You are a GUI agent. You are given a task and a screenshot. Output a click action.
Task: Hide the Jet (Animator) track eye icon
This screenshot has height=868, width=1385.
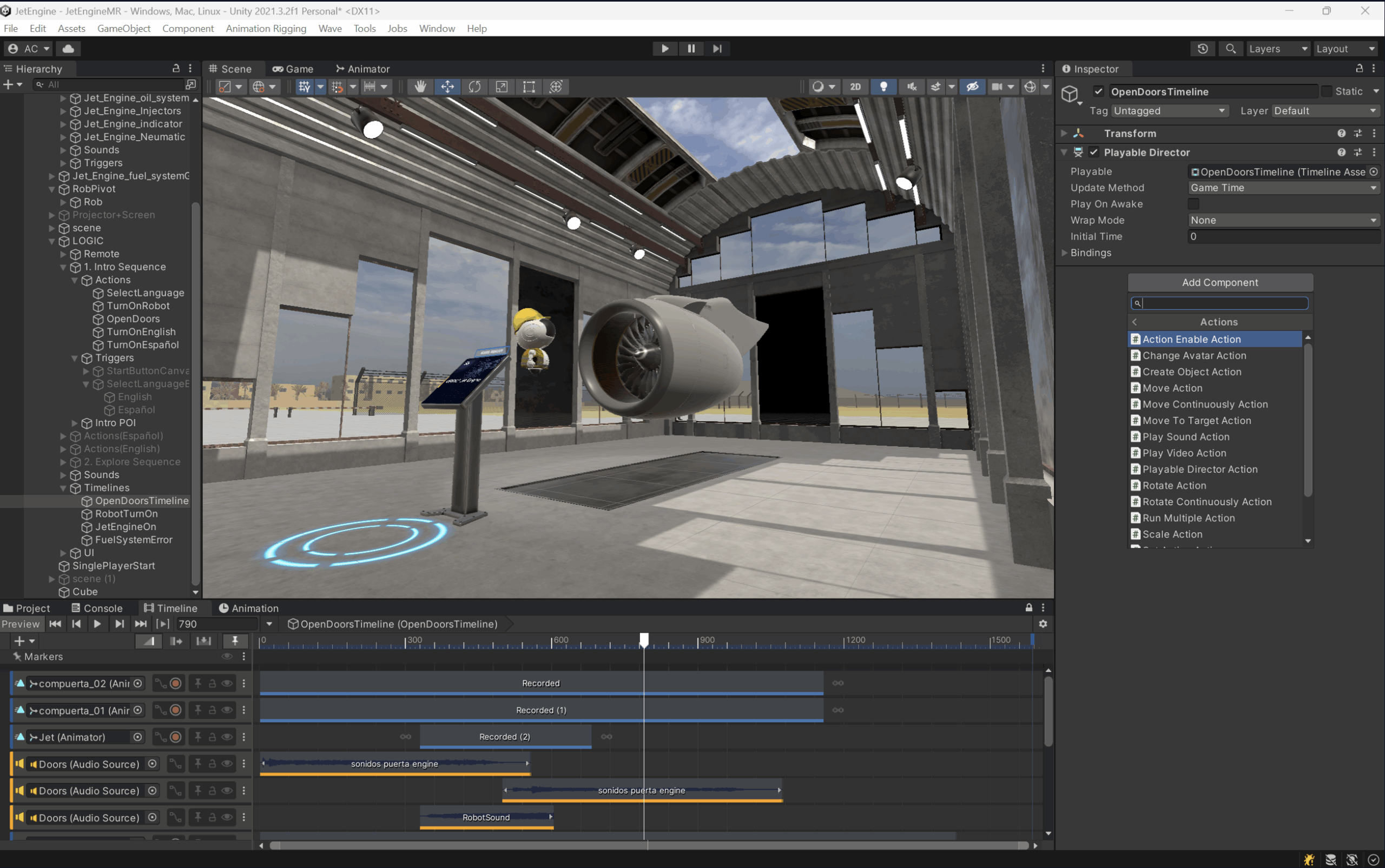pos(227,737)
